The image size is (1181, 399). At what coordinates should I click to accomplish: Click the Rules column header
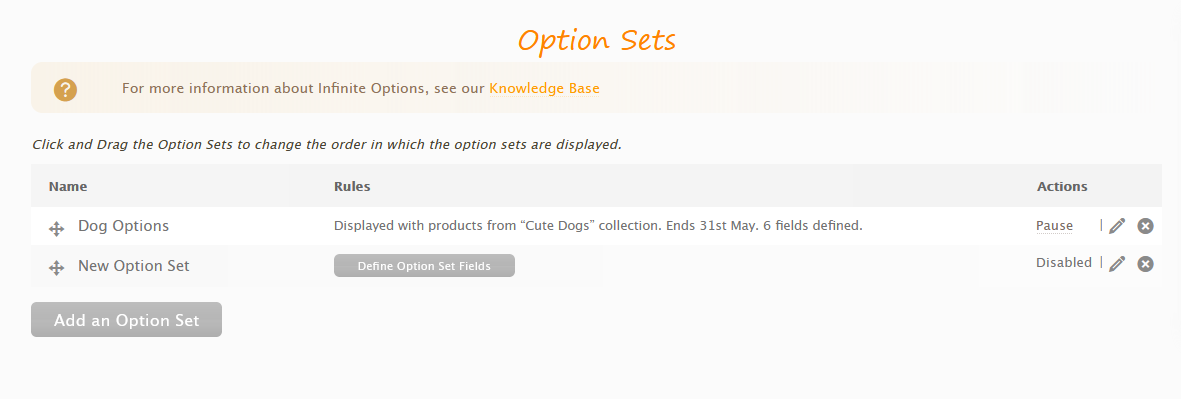pyautogui.click(x=352, y=186)
